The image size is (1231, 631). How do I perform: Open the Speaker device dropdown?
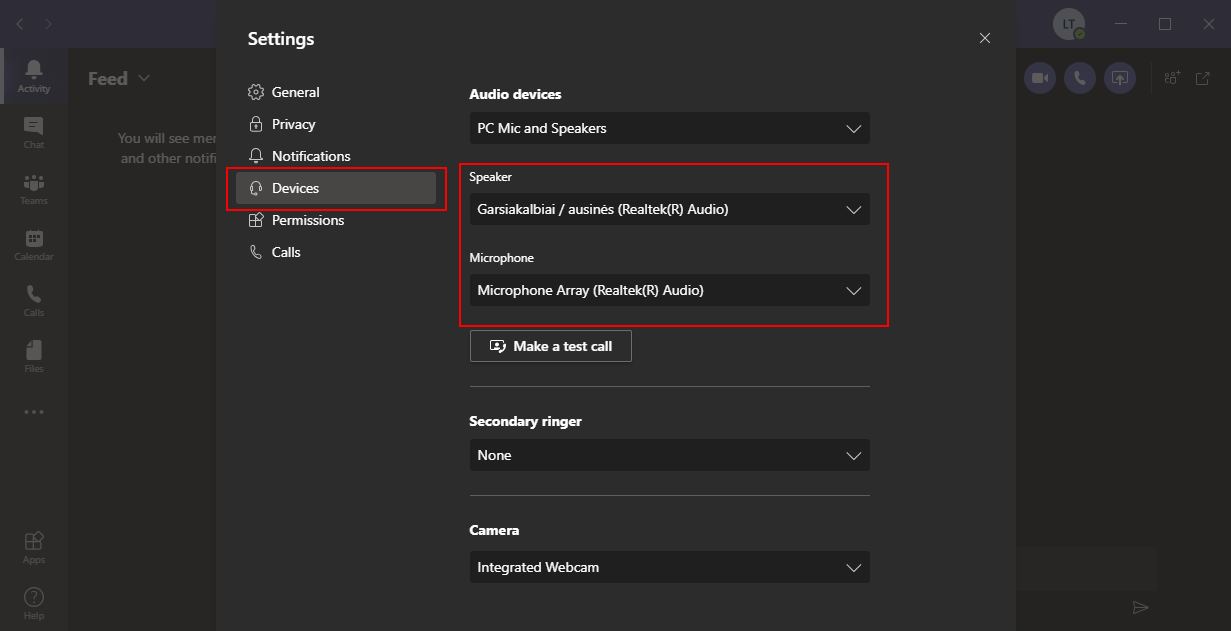(x=669, y=210)
